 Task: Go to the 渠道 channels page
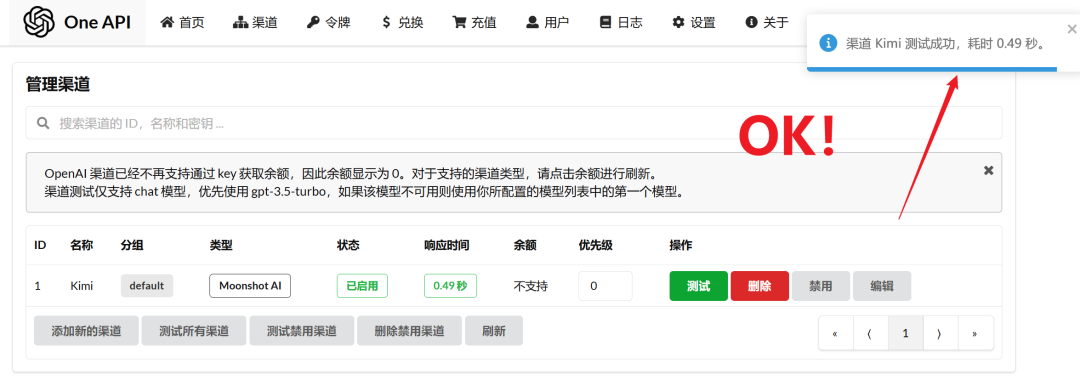click(x=255, y=22)
